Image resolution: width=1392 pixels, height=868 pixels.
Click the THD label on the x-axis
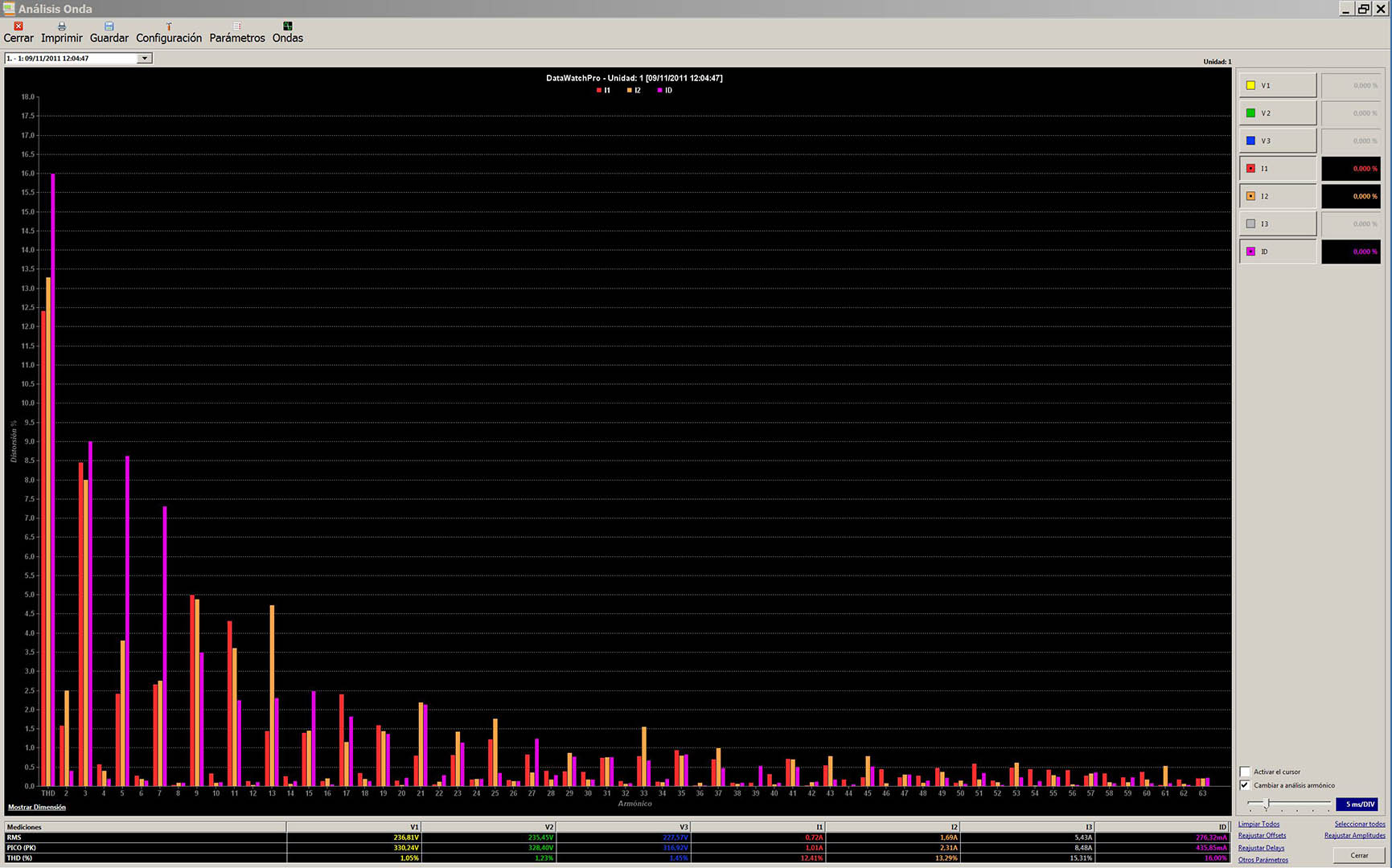click(x=48, y=793)
